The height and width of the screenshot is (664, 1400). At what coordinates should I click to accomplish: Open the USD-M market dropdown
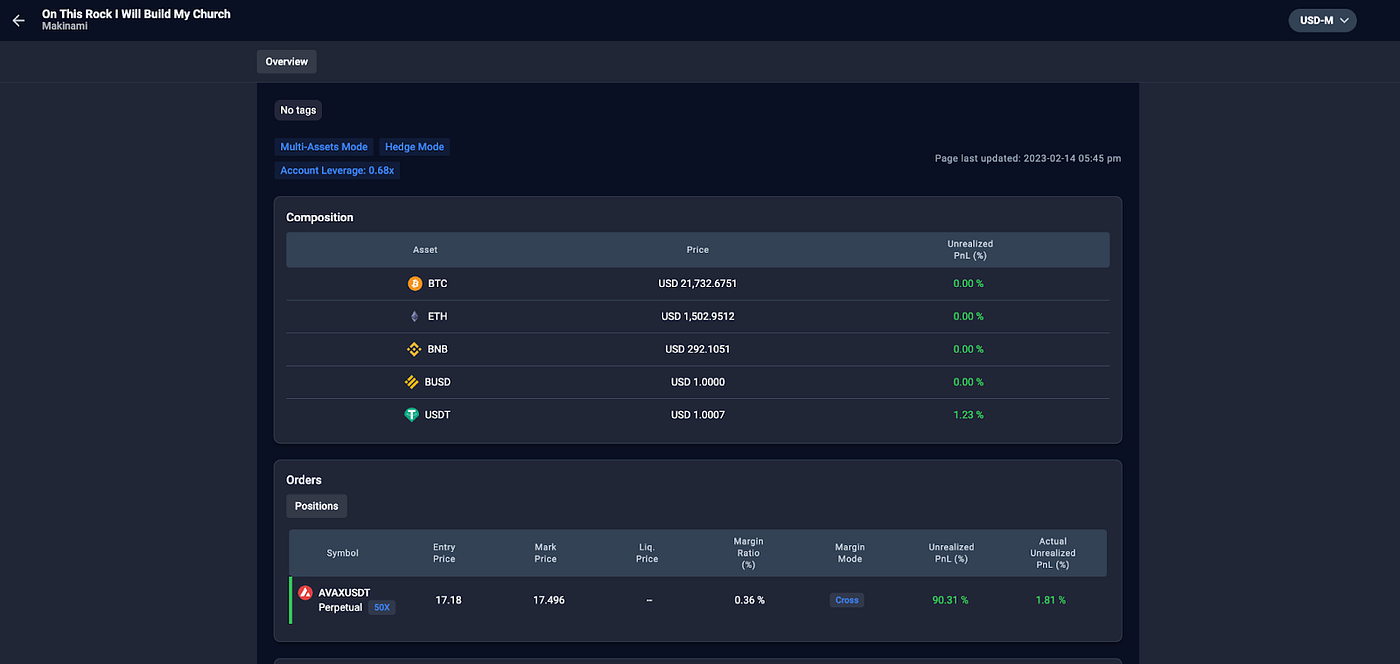point(1322,20)
